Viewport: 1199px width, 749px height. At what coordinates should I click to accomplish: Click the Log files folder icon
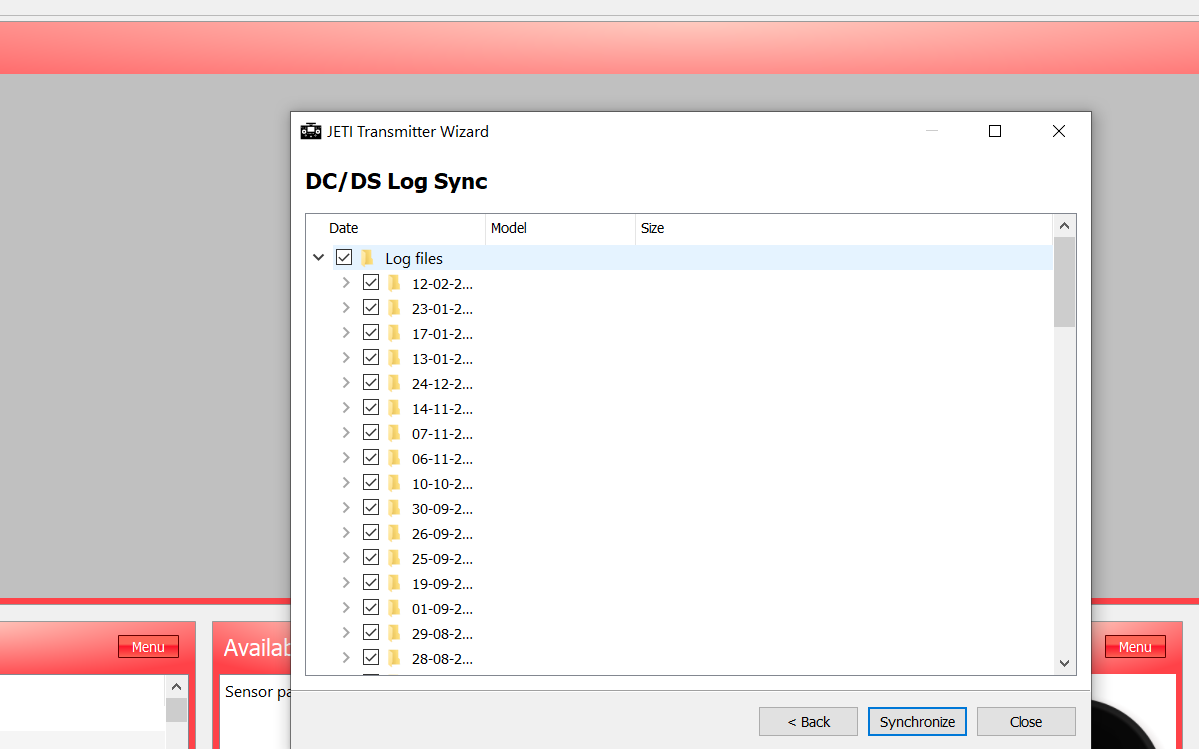pos(368,258)
